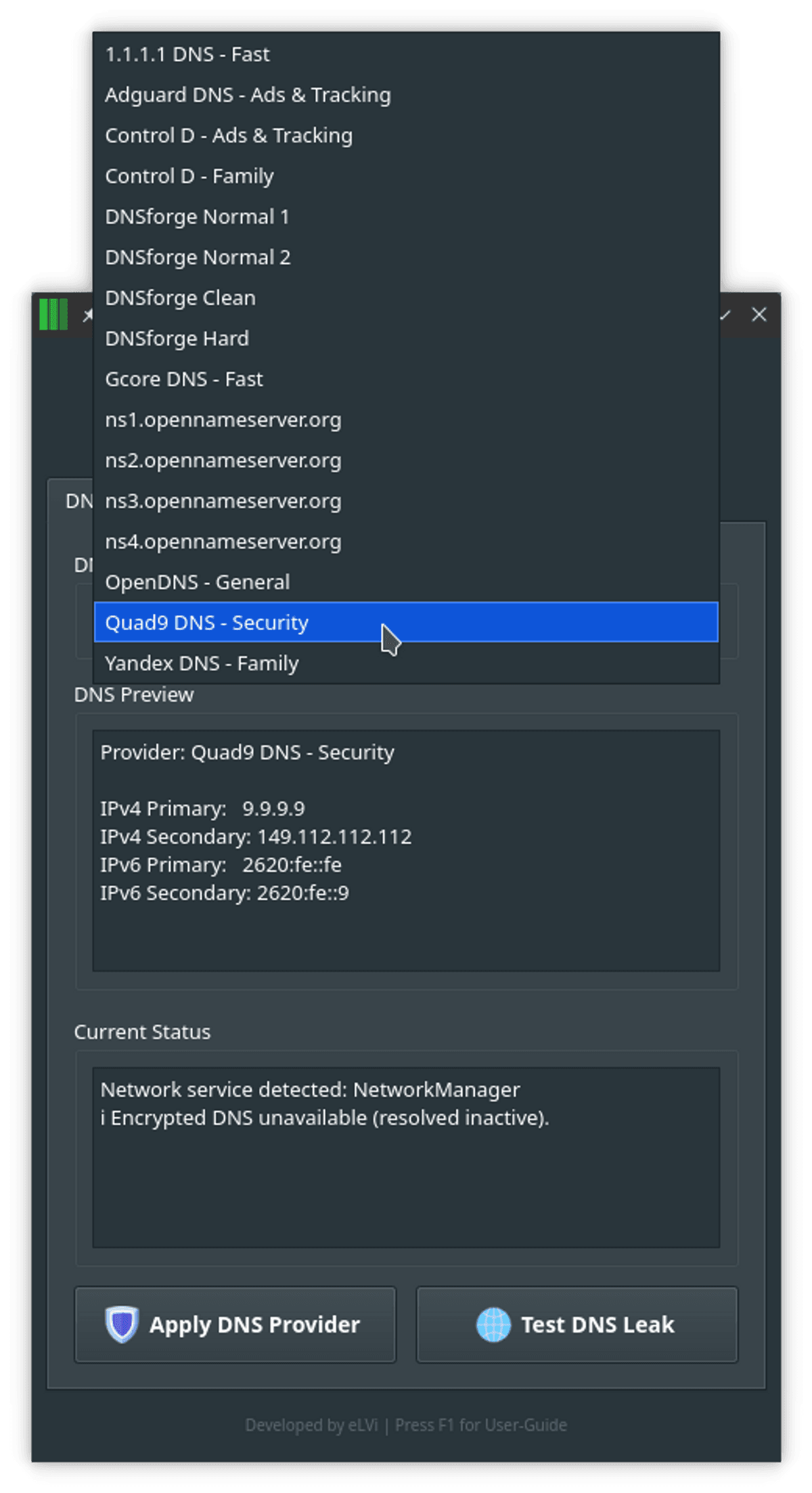Select Control D - Family entry
The width and height of the screenshot is (812, 1493).
coord(189,176)
